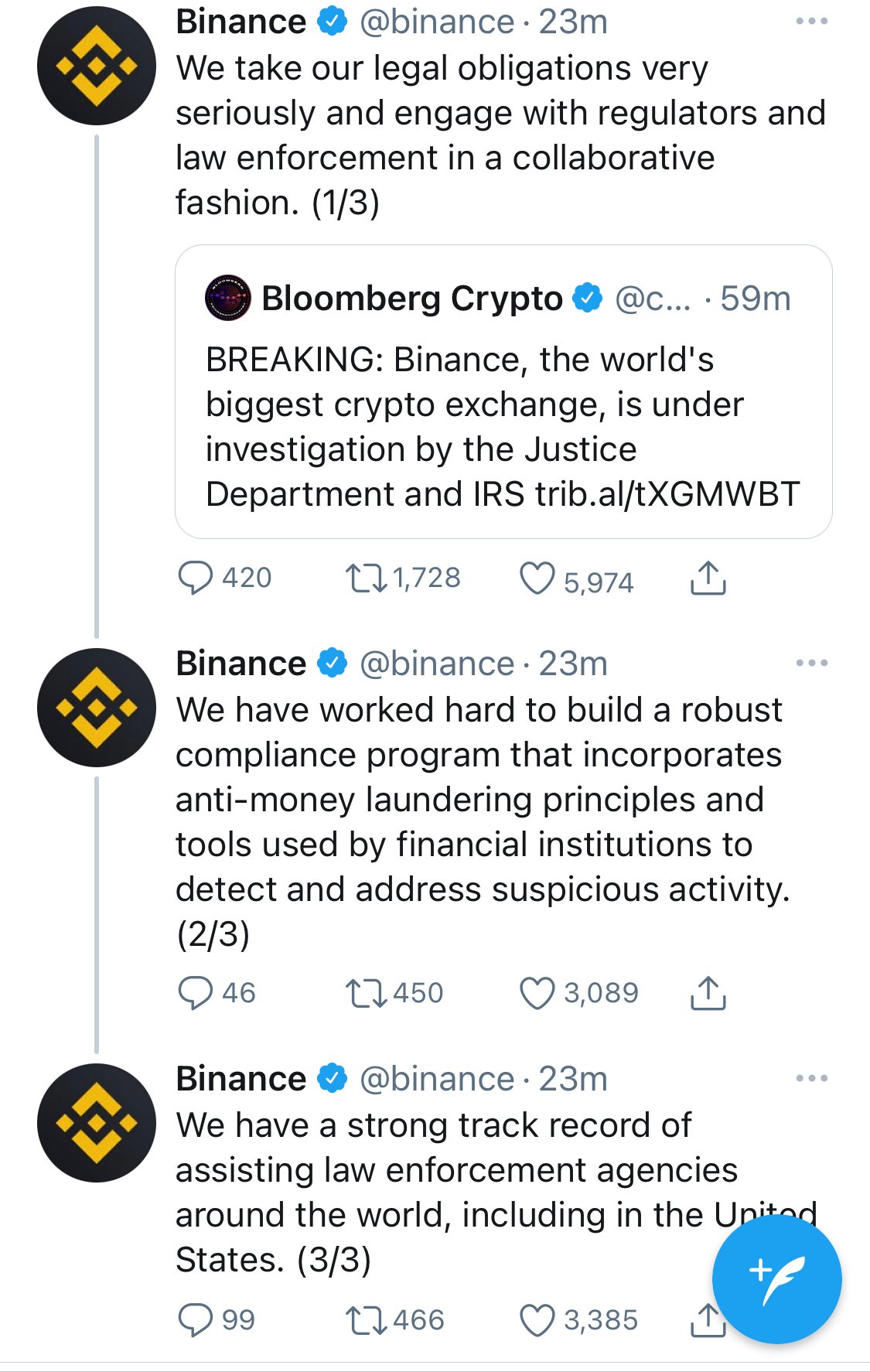The height and width of the screenshot is (1372, 870).
Task: Open more options on the first Binance tweet
Action: point(811,22)
